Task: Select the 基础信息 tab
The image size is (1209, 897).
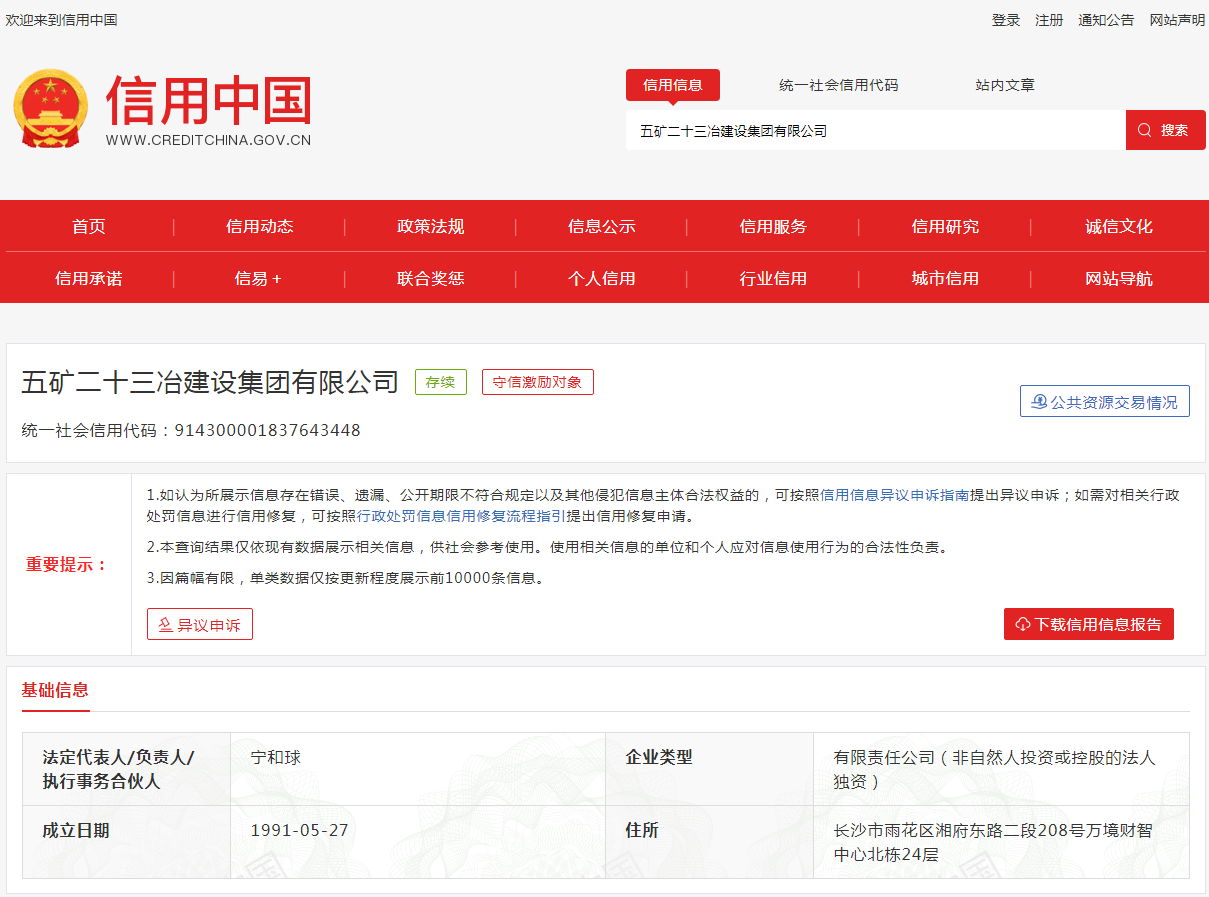Action: pyautogui.click(x=54, y=690)
